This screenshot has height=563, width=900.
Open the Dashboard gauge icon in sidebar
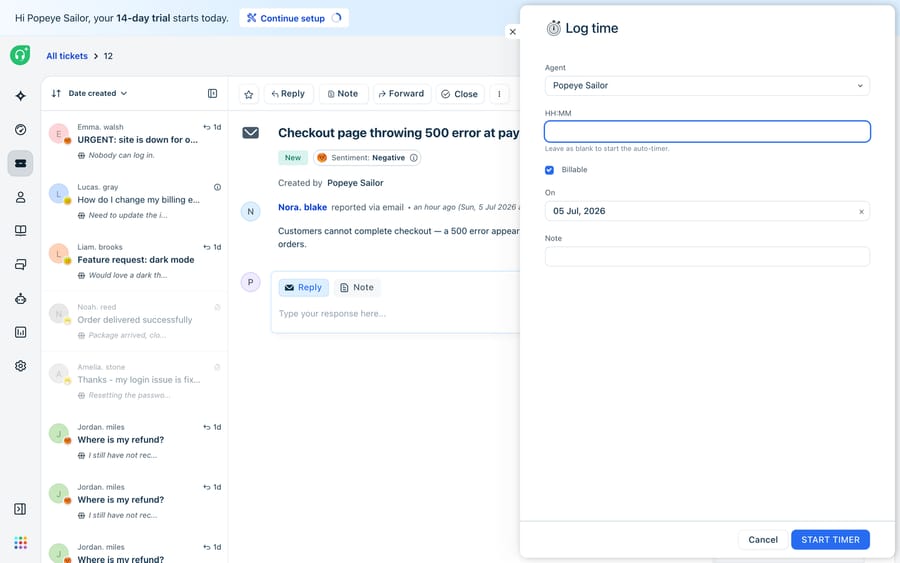coord(21,130)
